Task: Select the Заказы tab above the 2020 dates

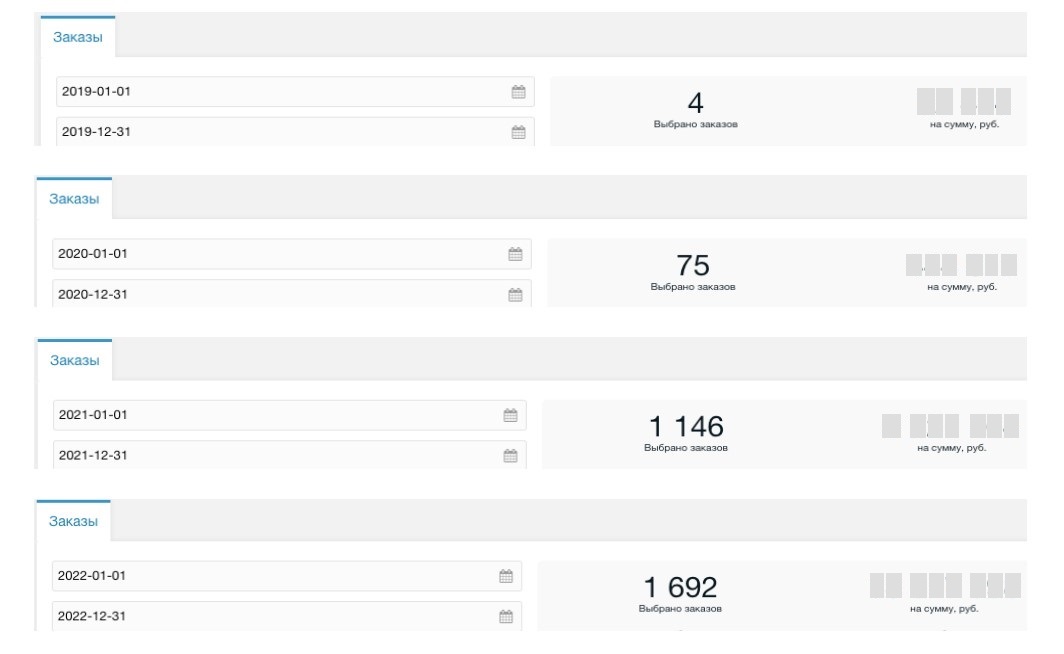Action: [75, 199]
